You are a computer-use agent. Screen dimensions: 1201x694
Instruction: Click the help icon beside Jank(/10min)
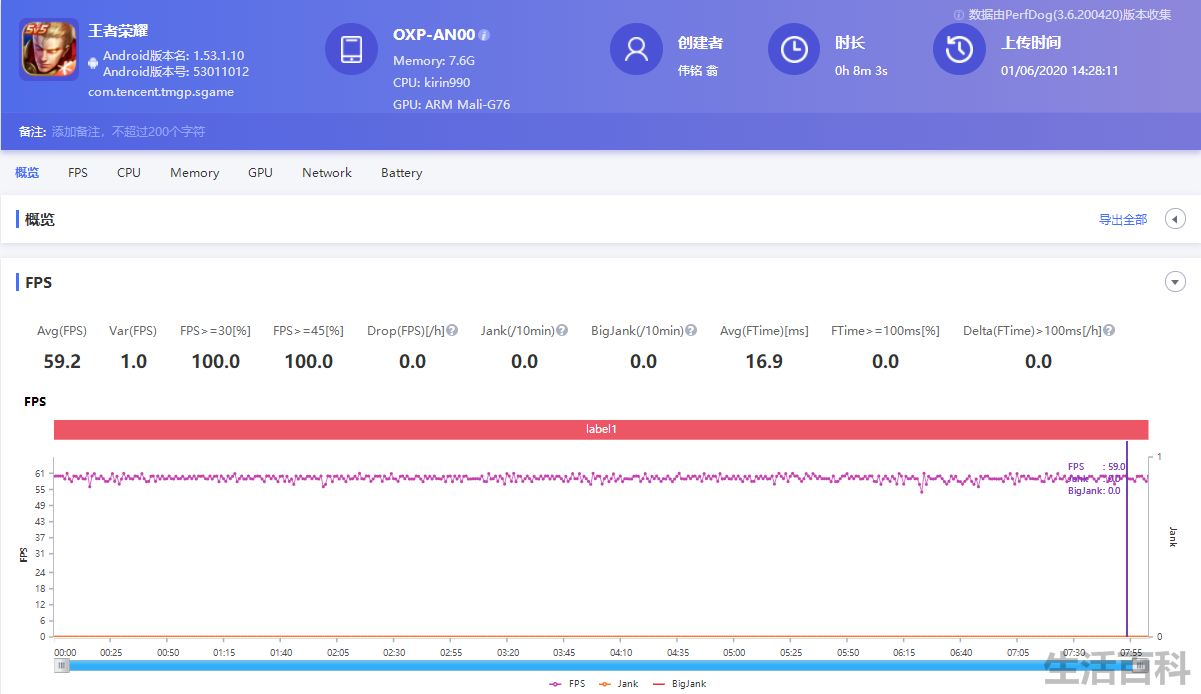click(562, 331)
